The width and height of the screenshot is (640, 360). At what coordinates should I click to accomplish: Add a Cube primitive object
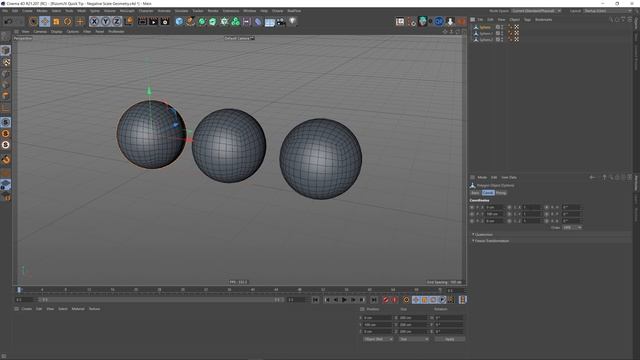point(179,21)
